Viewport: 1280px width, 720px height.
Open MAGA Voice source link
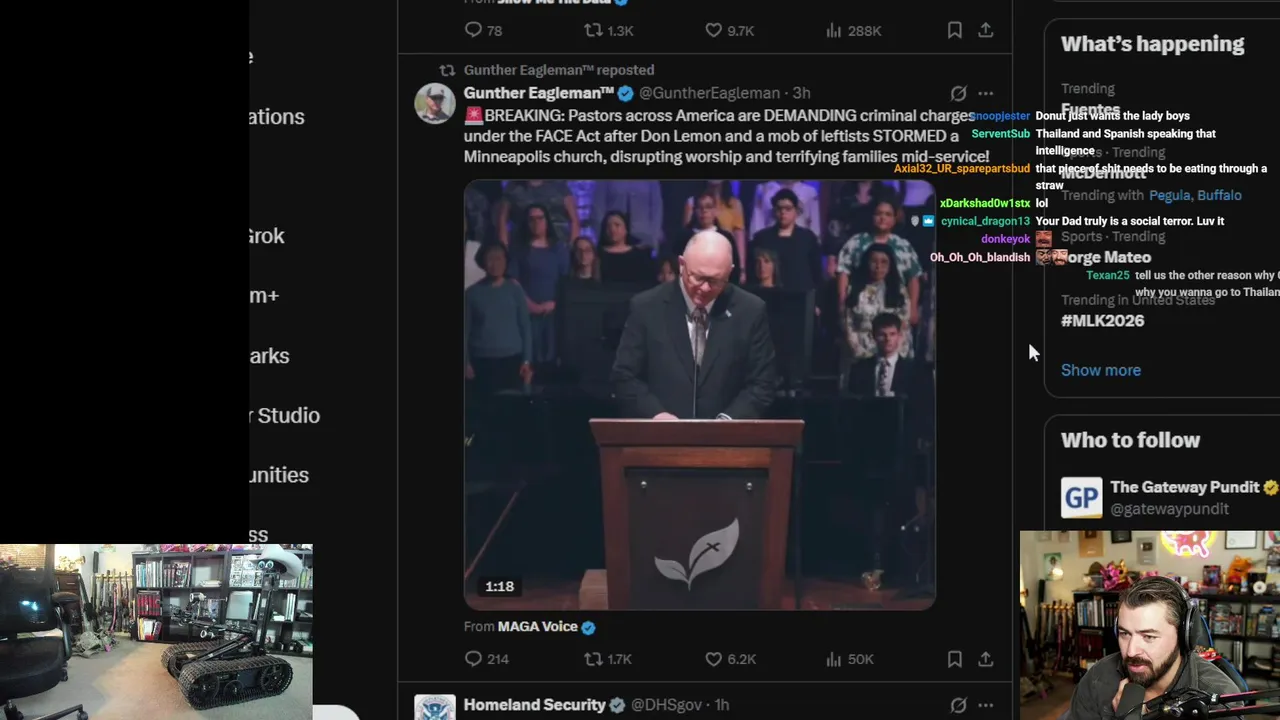click(538, 627)
